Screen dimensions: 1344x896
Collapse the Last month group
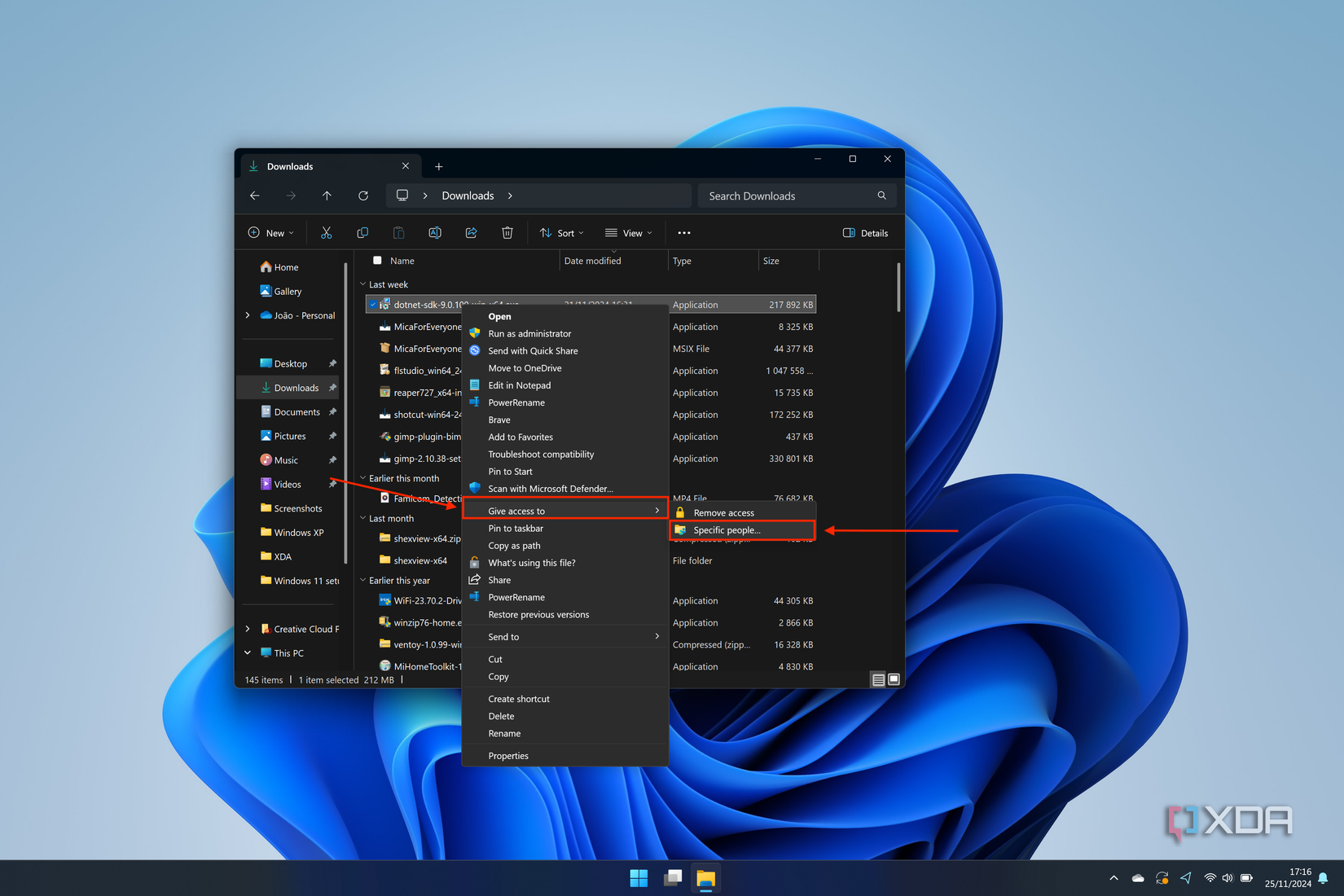tap(363, 518)
